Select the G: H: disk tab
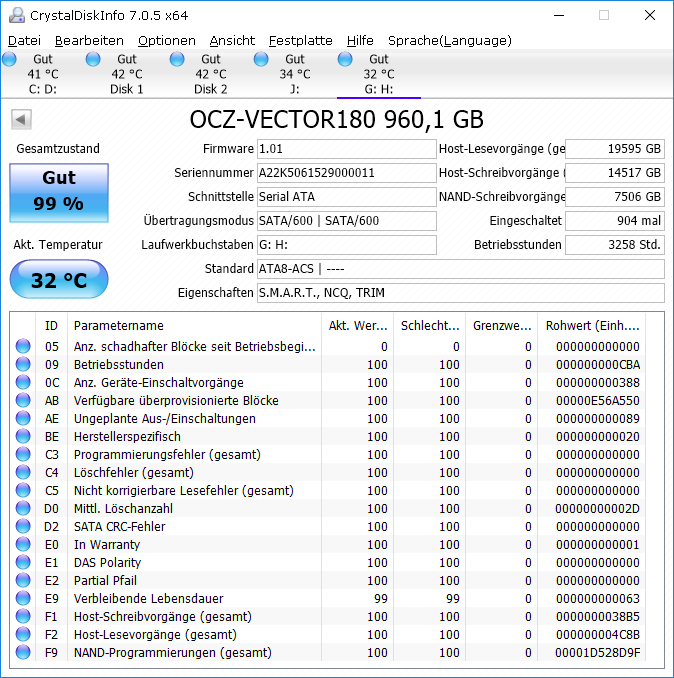674x678 pixels. tap(379, 74)
